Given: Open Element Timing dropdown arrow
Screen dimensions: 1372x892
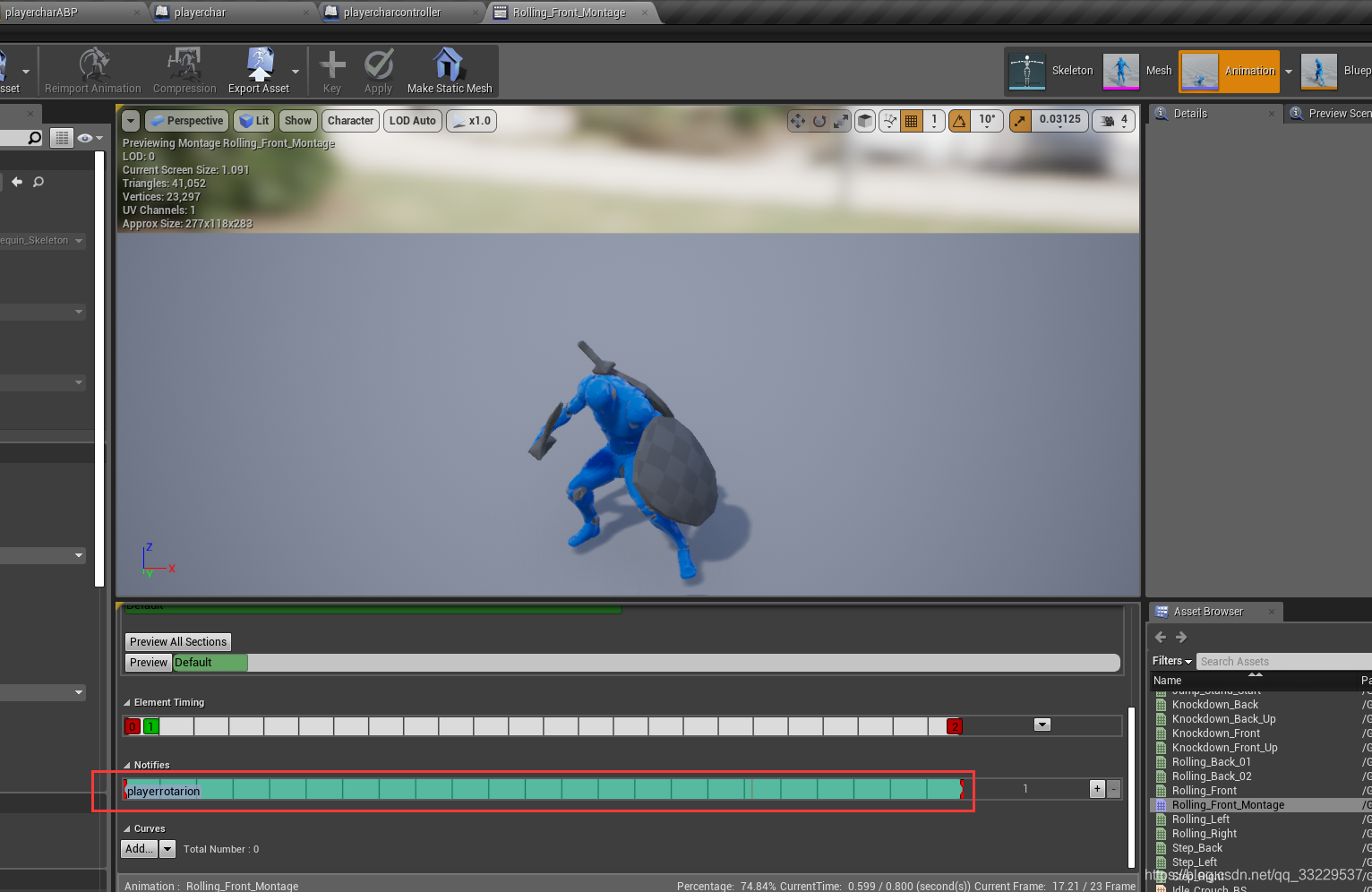Looking at the screenshot, I should (x=1042, y=725).
